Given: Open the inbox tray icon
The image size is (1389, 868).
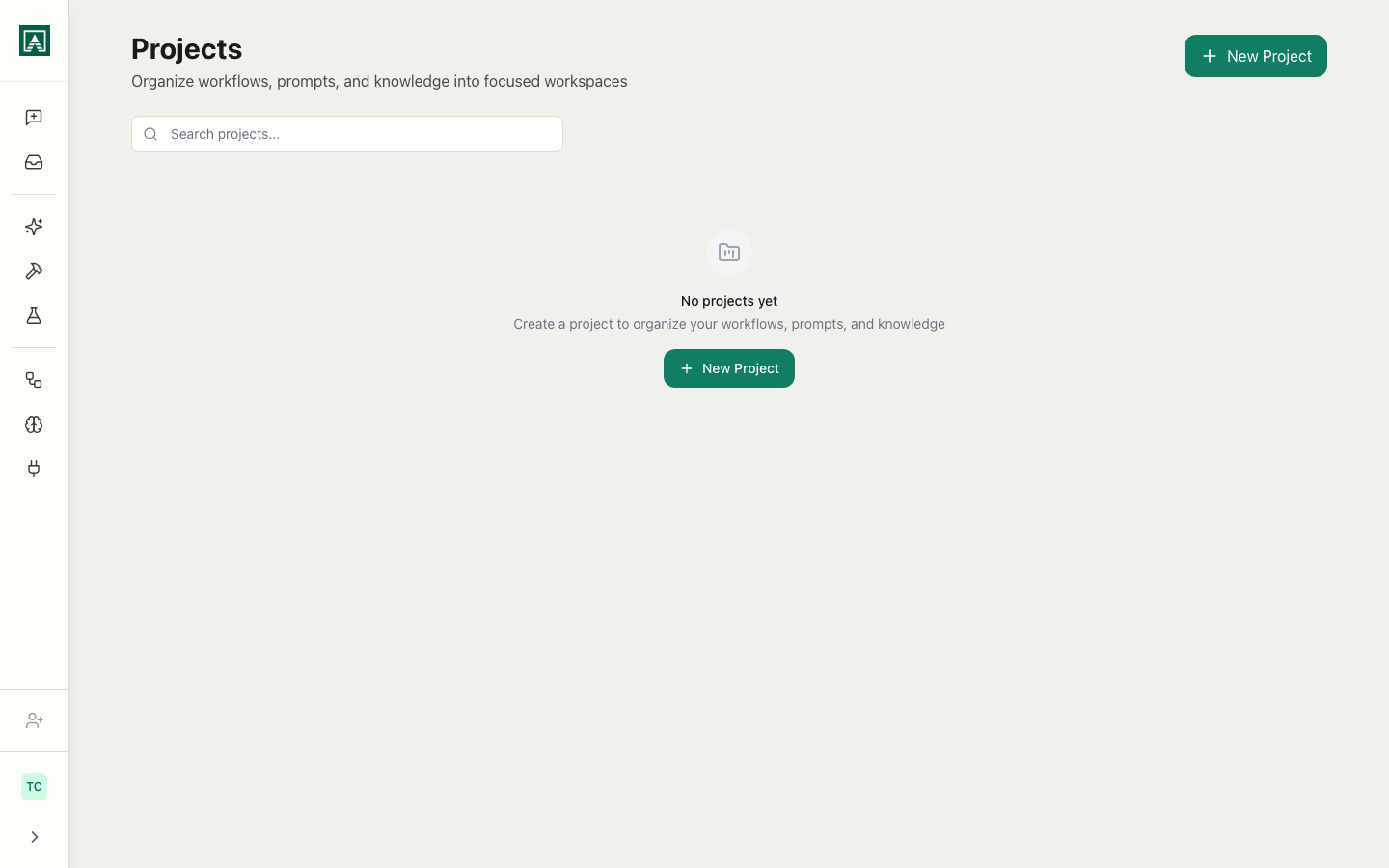Looking at the screenshot, I should (34, 162).
